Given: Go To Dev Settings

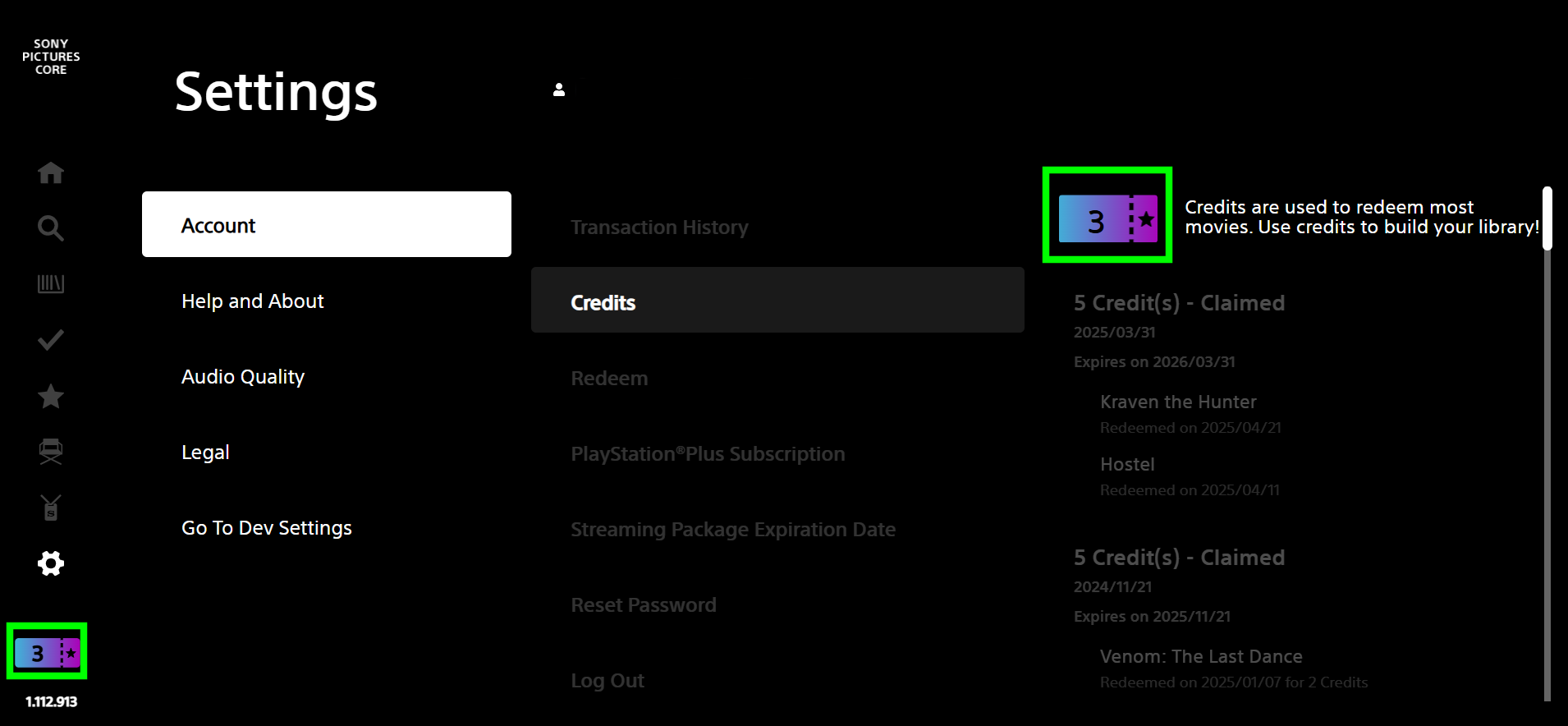Looking at the screenshot, I should point(267,528).
